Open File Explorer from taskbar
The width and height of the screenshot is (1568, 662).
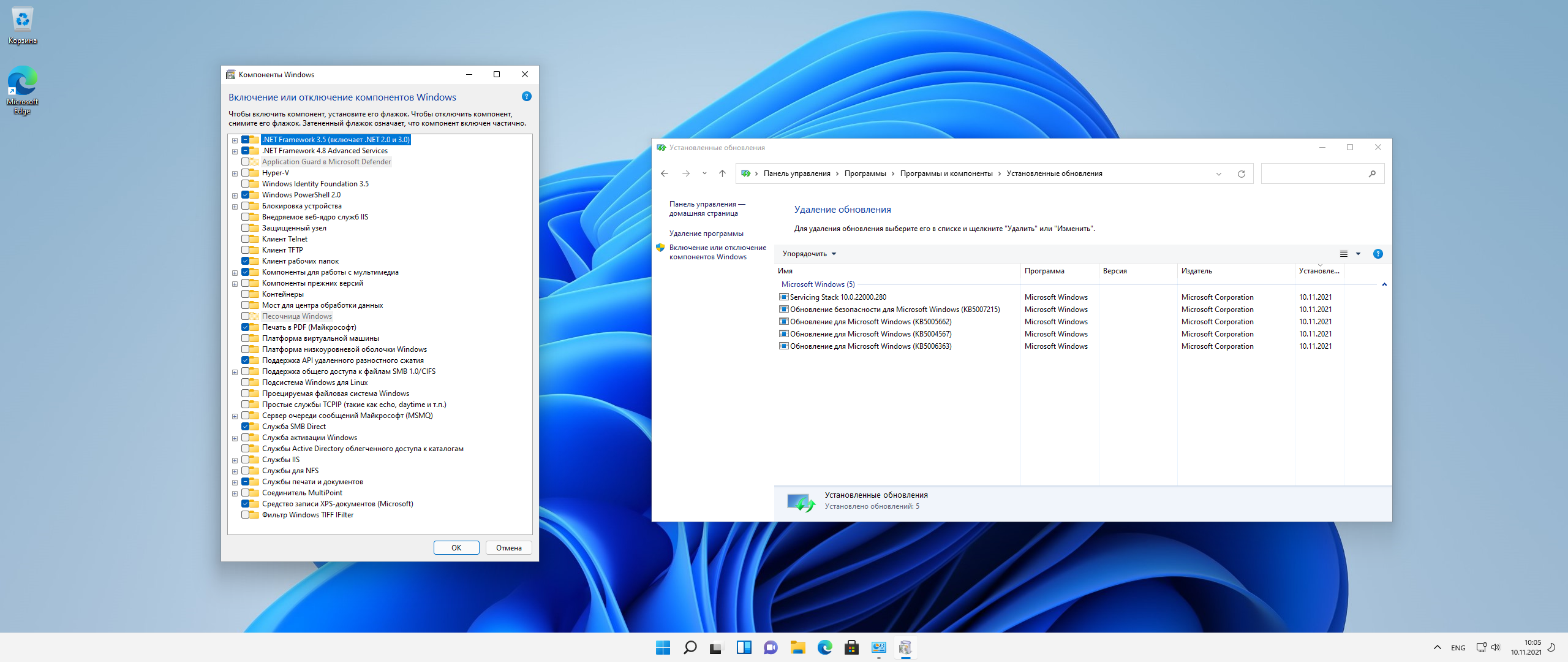pyautogui.click(x=797, y=647)
